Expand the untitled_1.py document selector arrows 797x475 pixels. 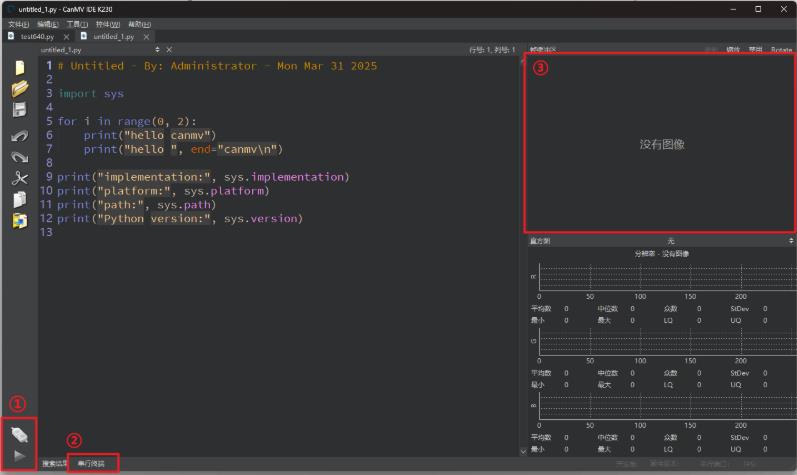157,50
